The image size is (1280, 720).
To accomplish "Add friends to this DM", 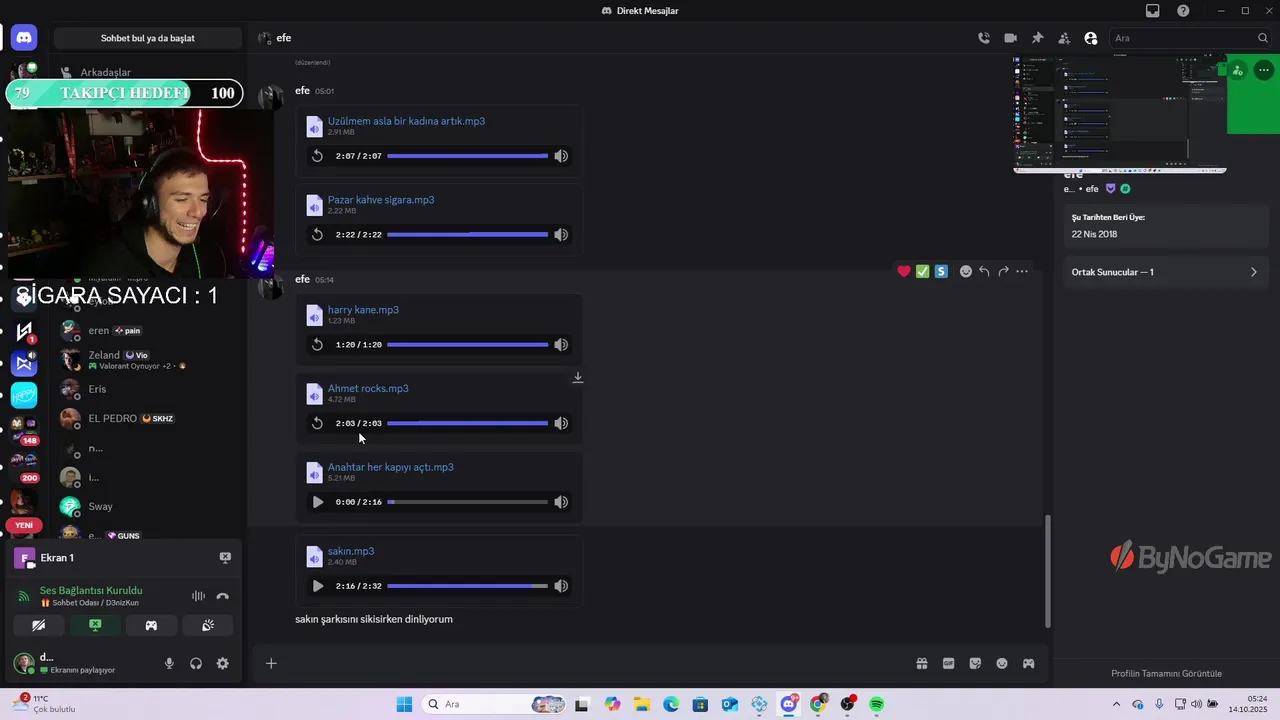I will [x=1064, y=38].
